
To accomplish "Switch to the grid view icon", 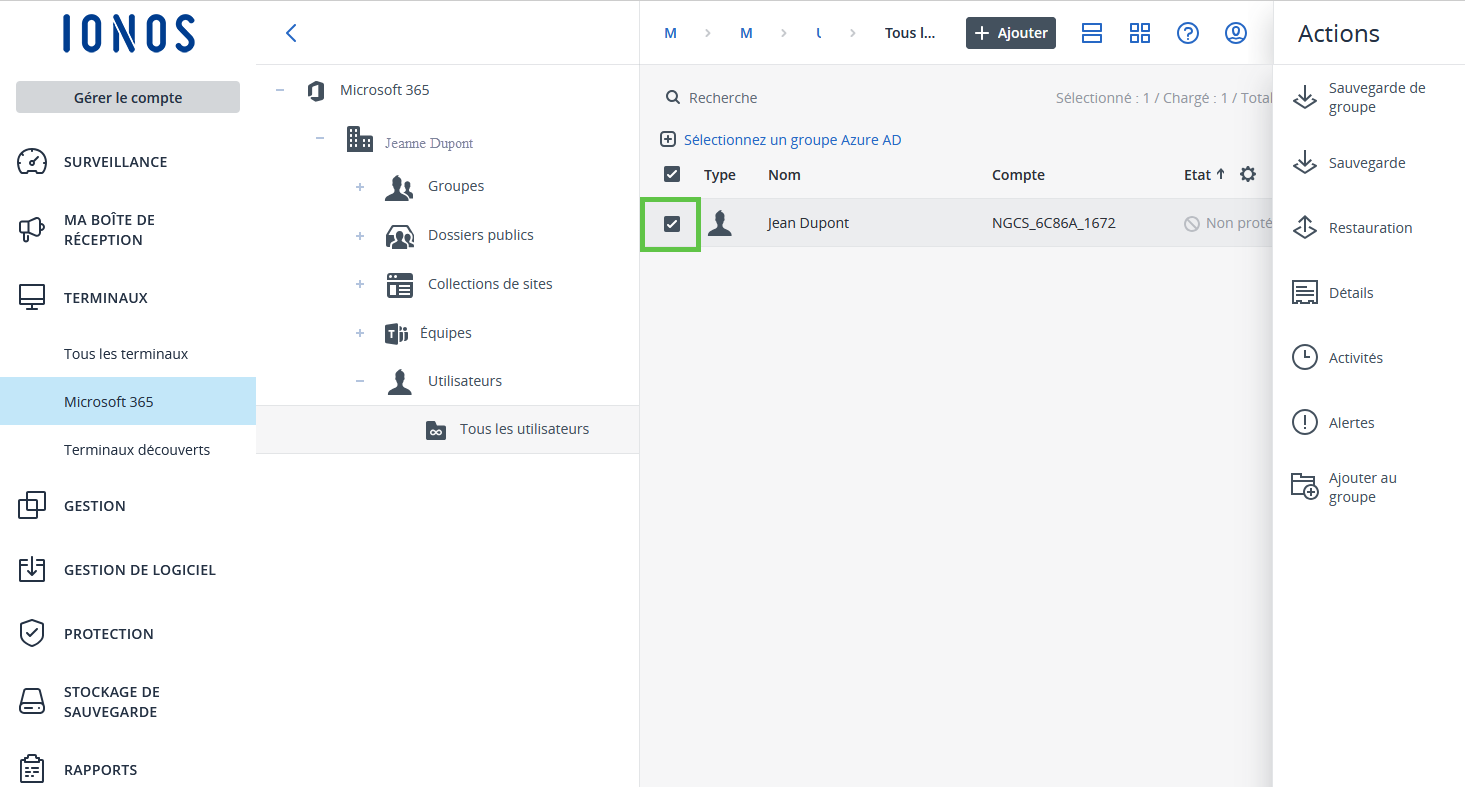I will [1140, 33].
